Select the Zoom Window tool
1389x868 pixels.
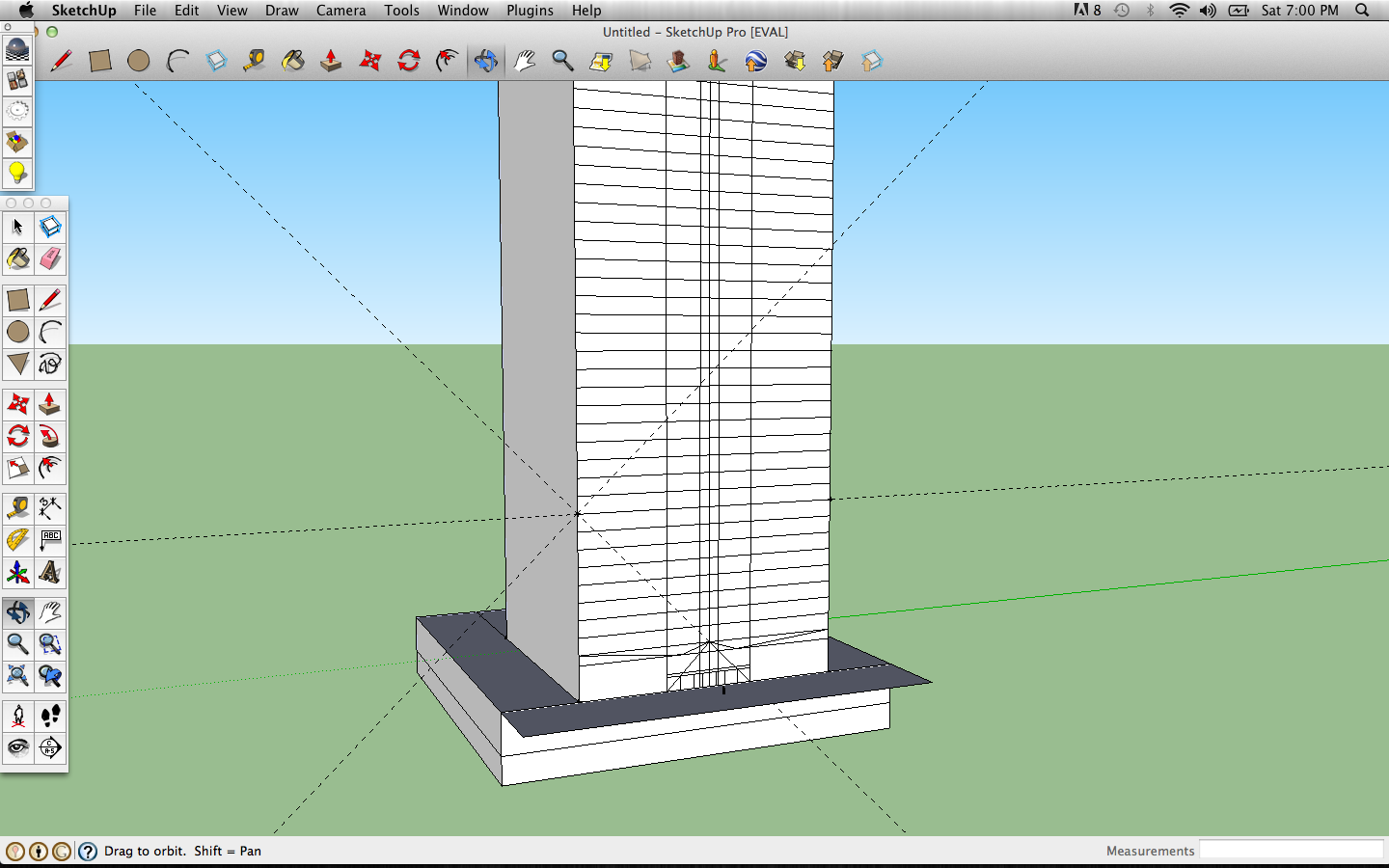click(x=50, y=644)
